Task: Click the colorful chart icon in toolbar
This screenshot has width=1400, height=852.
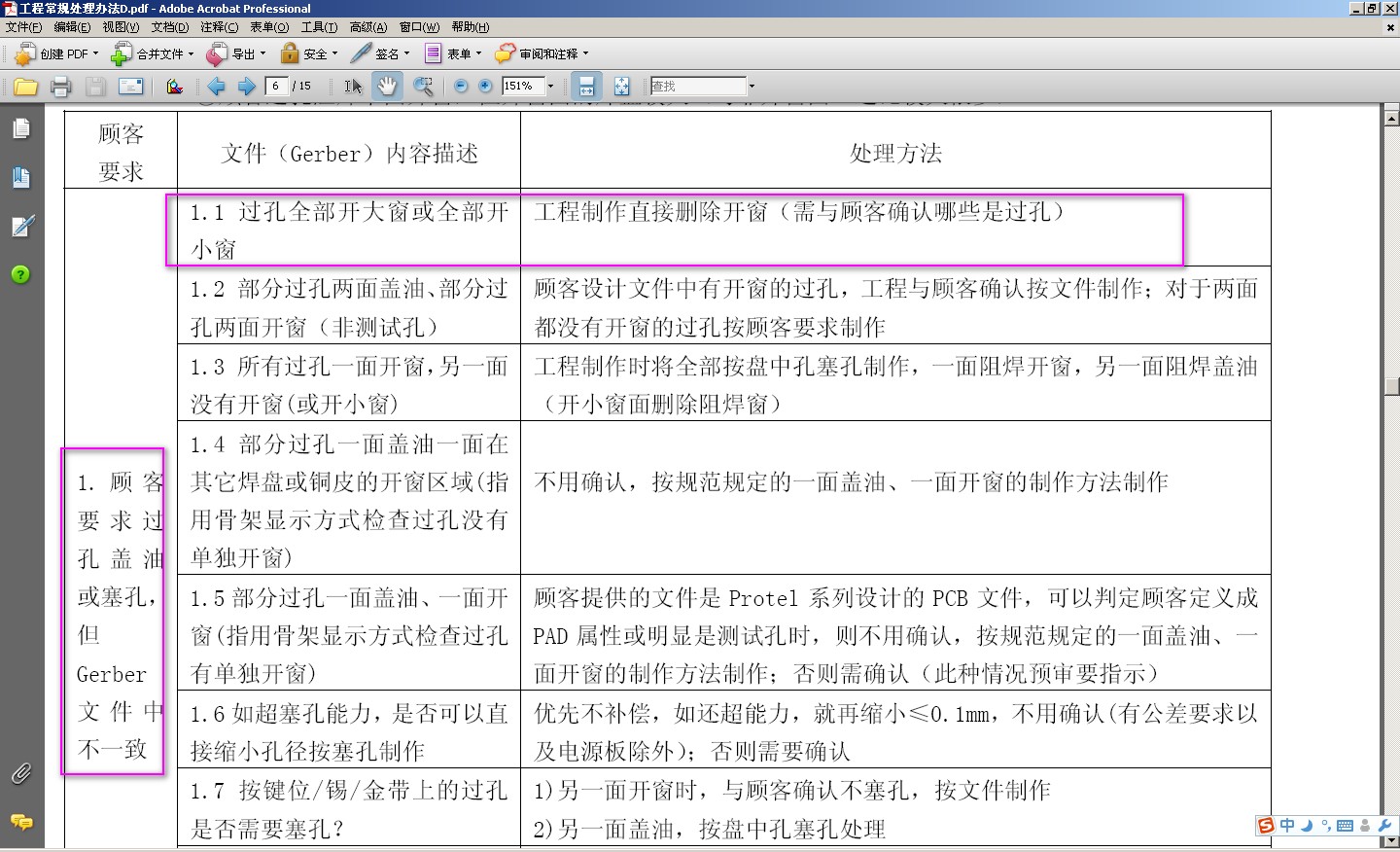Action: pos(175,87)
